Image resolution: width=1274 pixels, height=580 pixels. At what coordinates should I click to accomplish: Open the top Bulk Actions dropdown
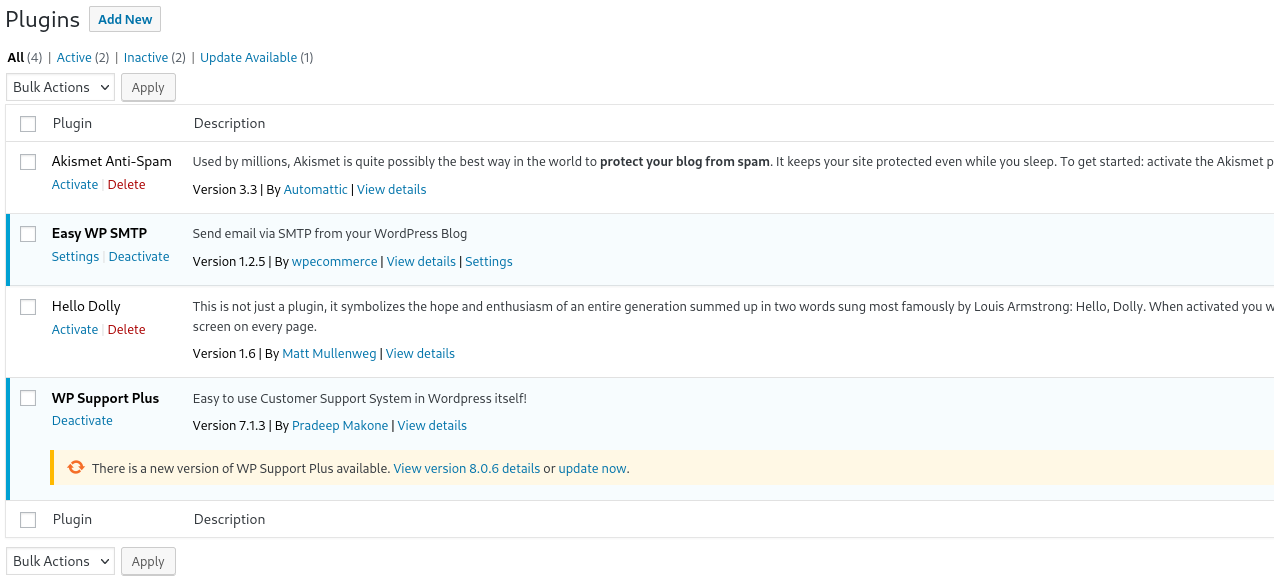pyautogui.click(x=60, y=87)
